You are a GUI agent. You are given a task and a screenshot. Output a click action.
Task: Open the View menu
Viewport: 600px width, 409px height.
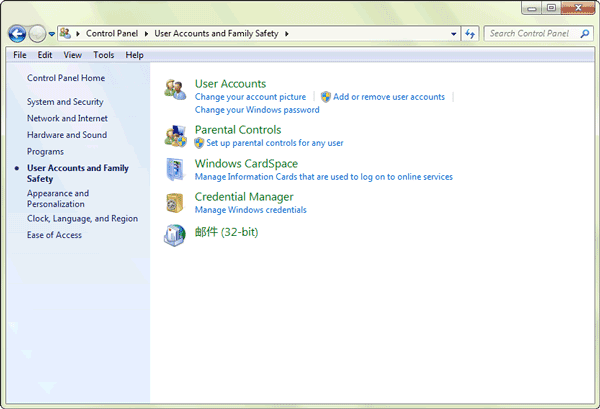pyautogui.click(x=73, y=55)
